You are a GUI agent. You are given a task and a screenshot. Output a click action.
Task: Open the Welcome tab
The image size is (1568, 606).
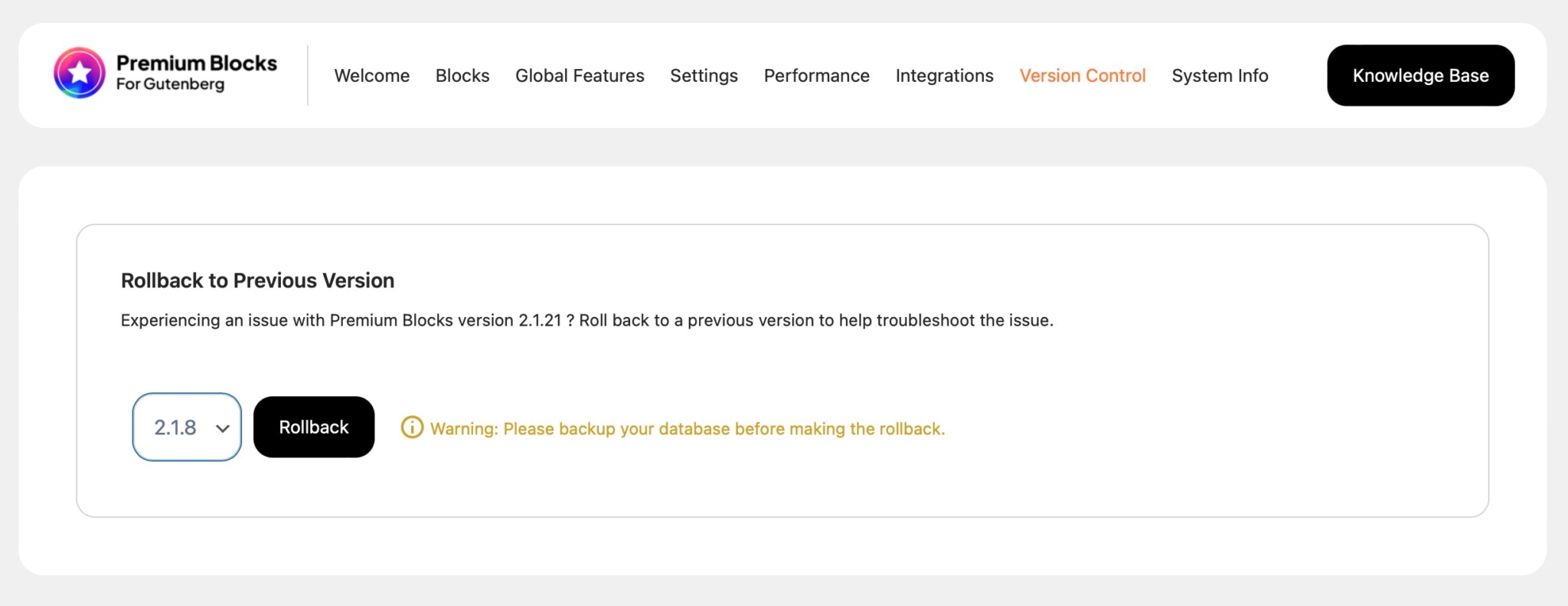[371, 76]
